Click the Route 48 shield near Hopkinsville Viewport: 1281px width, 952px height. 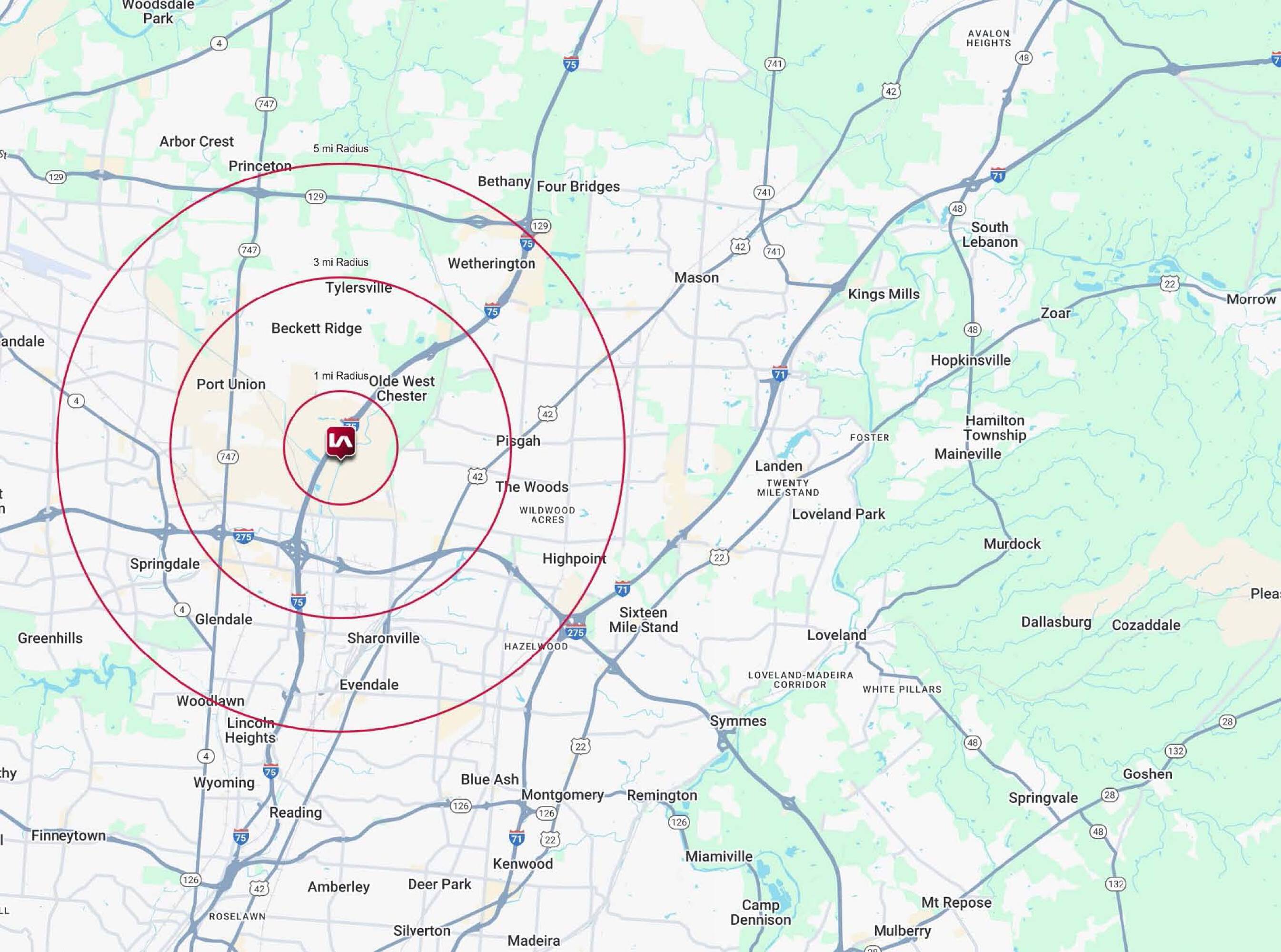972,329
